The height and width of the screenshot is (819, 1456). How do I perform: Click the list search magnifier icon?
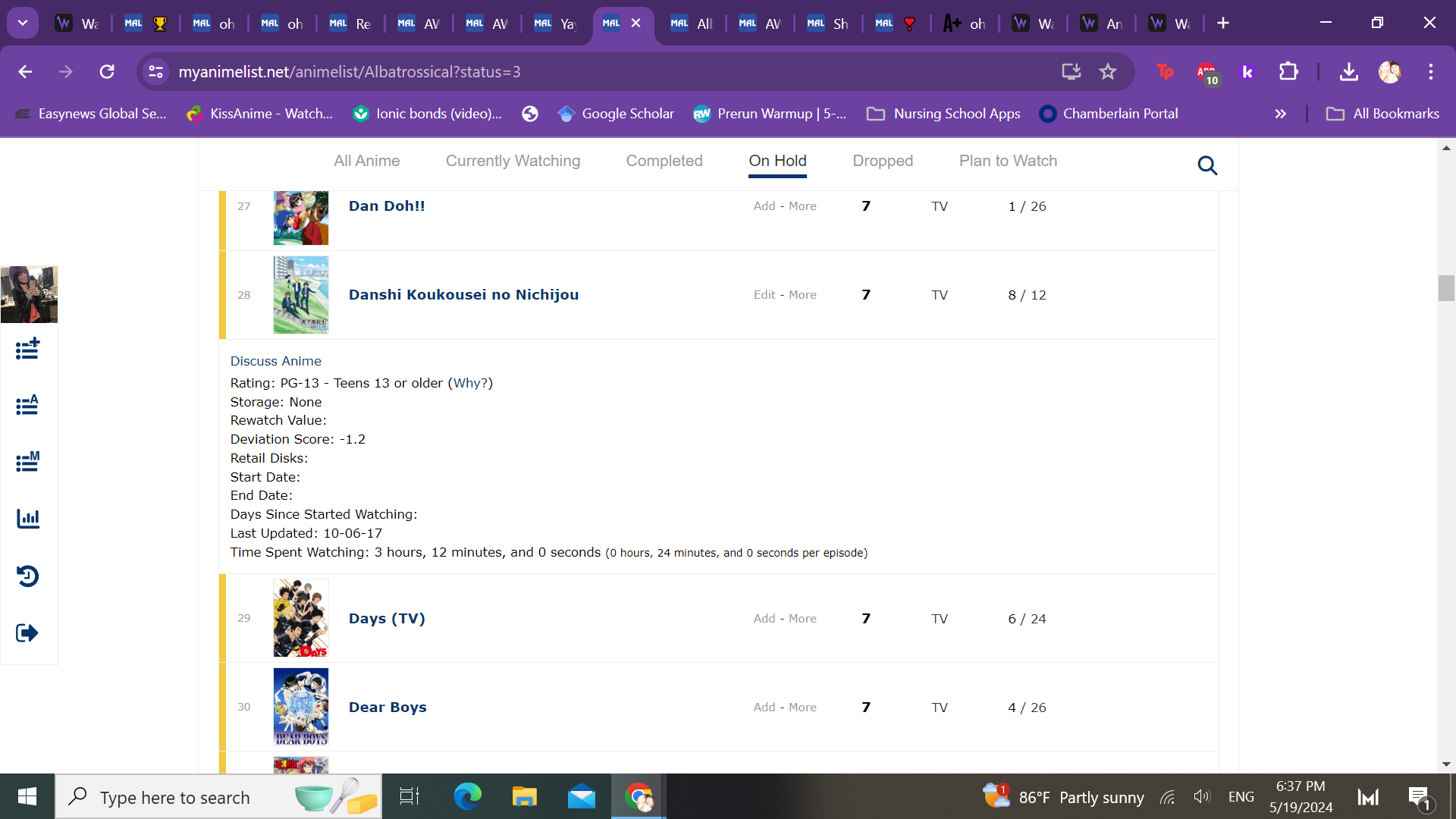[1207, 165]
